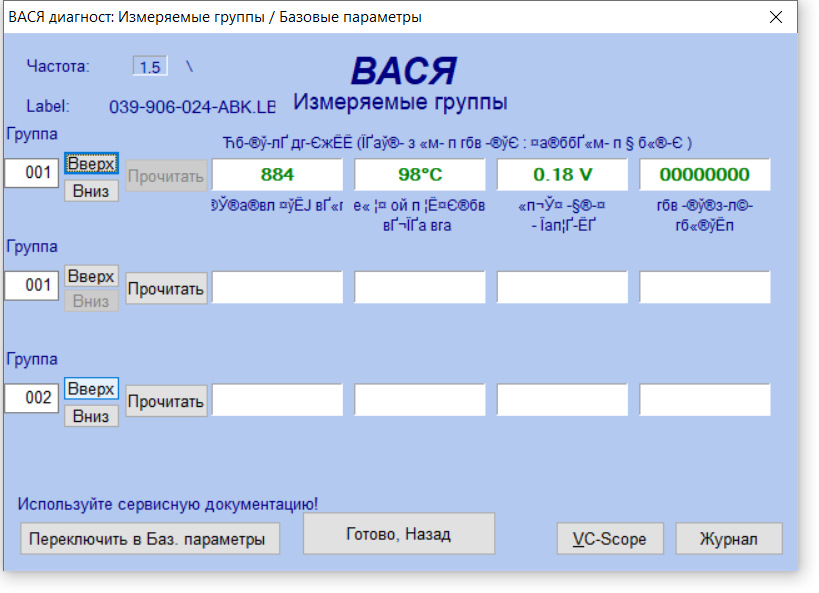
Task: Focus the group 002 number field
Action: [32, 398]
